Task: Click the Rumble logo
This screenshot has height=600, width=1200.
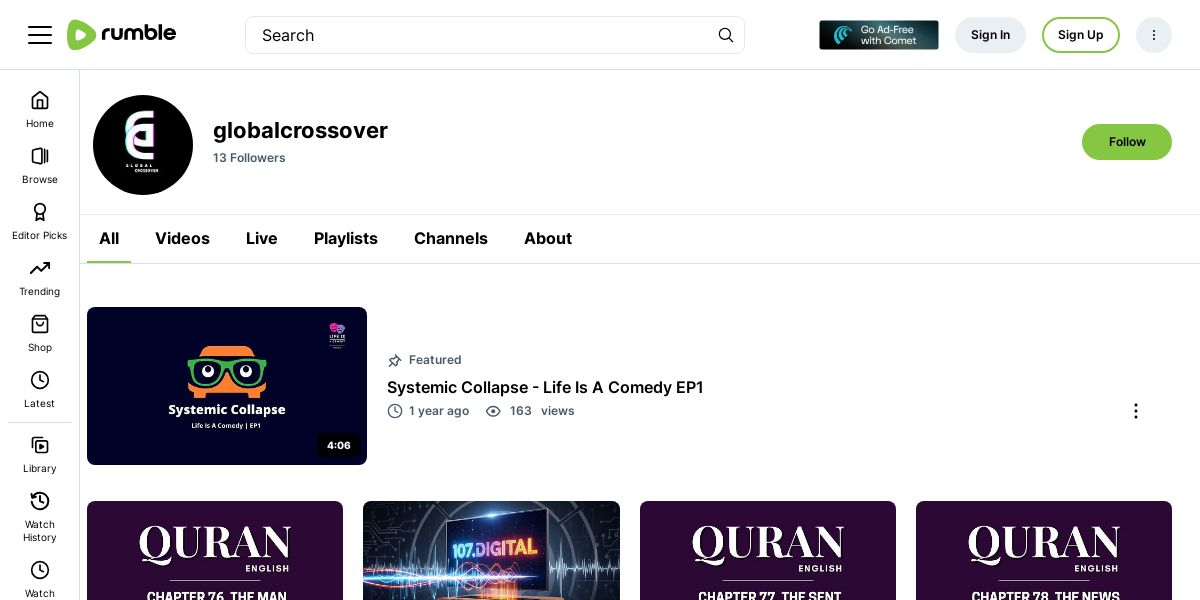Action: click(x=121, y=35)
